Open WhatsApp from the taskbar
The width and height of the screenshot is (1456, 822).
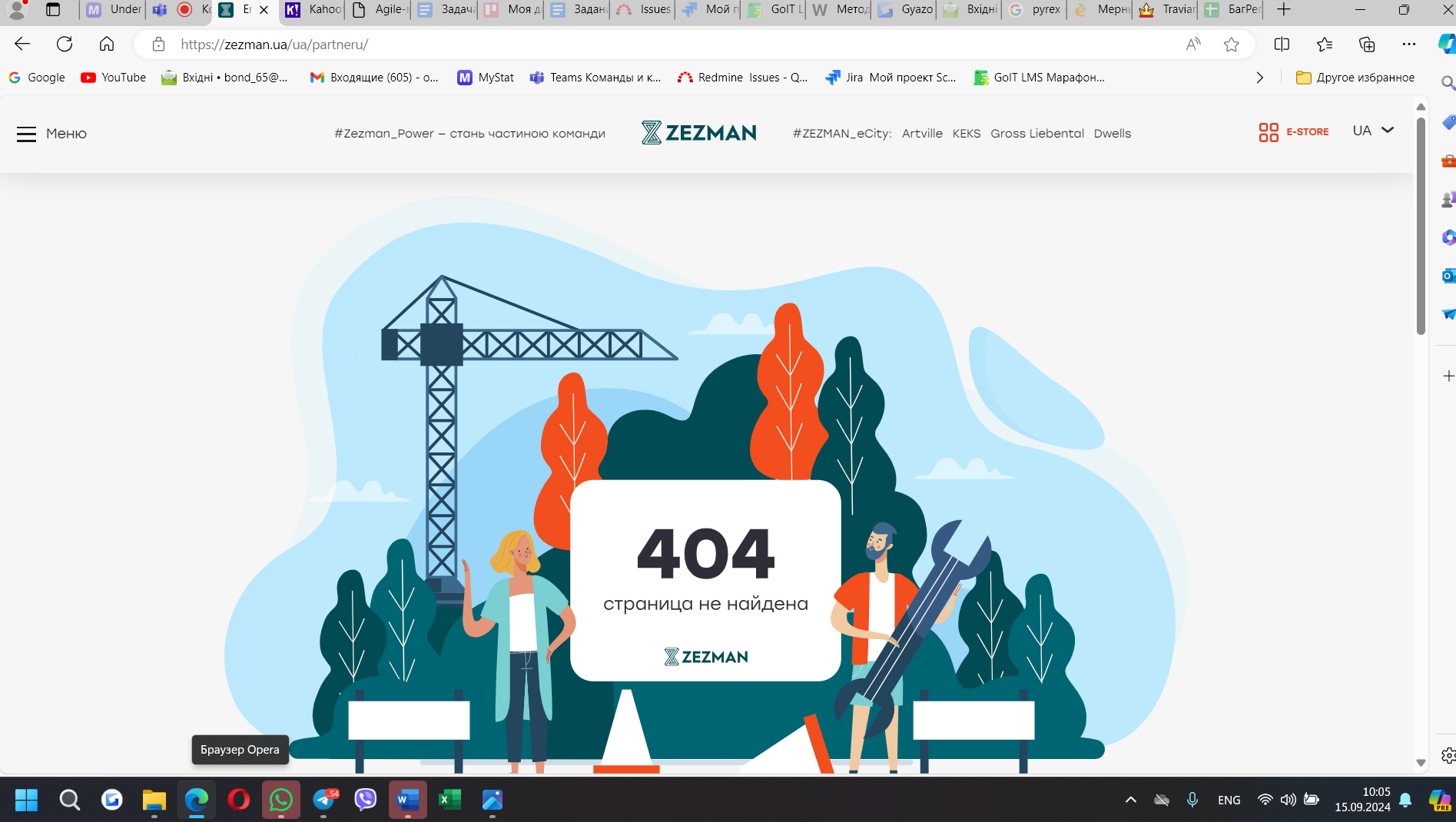(281, 800)
